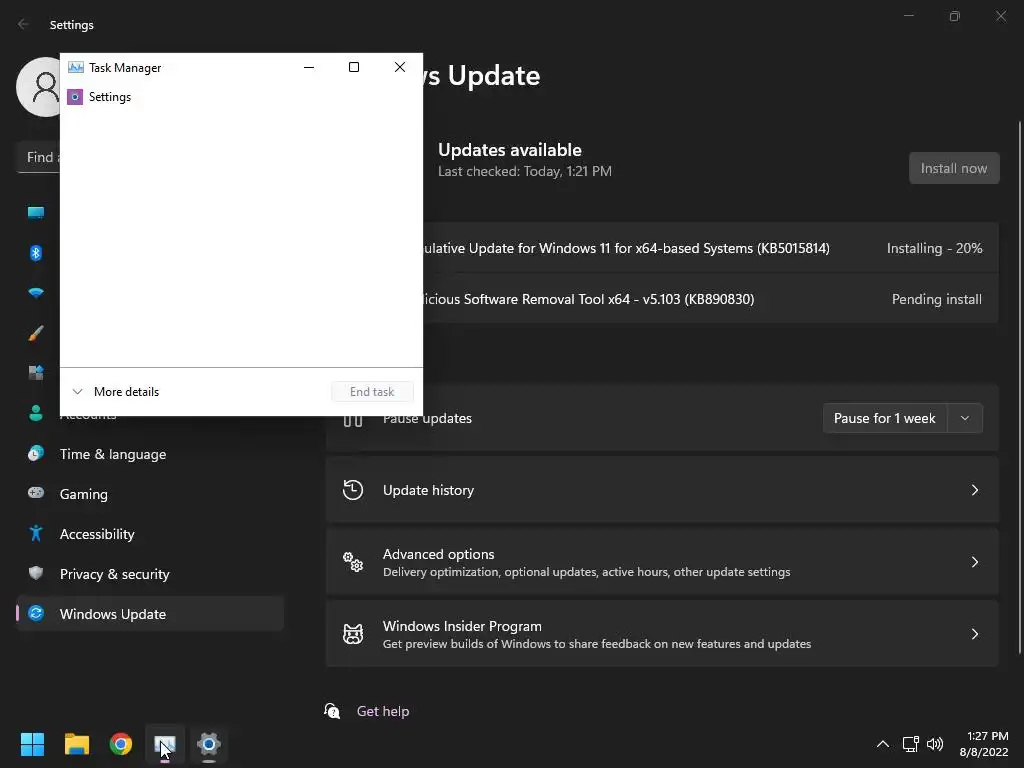Click the Get help link
The image size is (1024, 768).
[383, 711]
